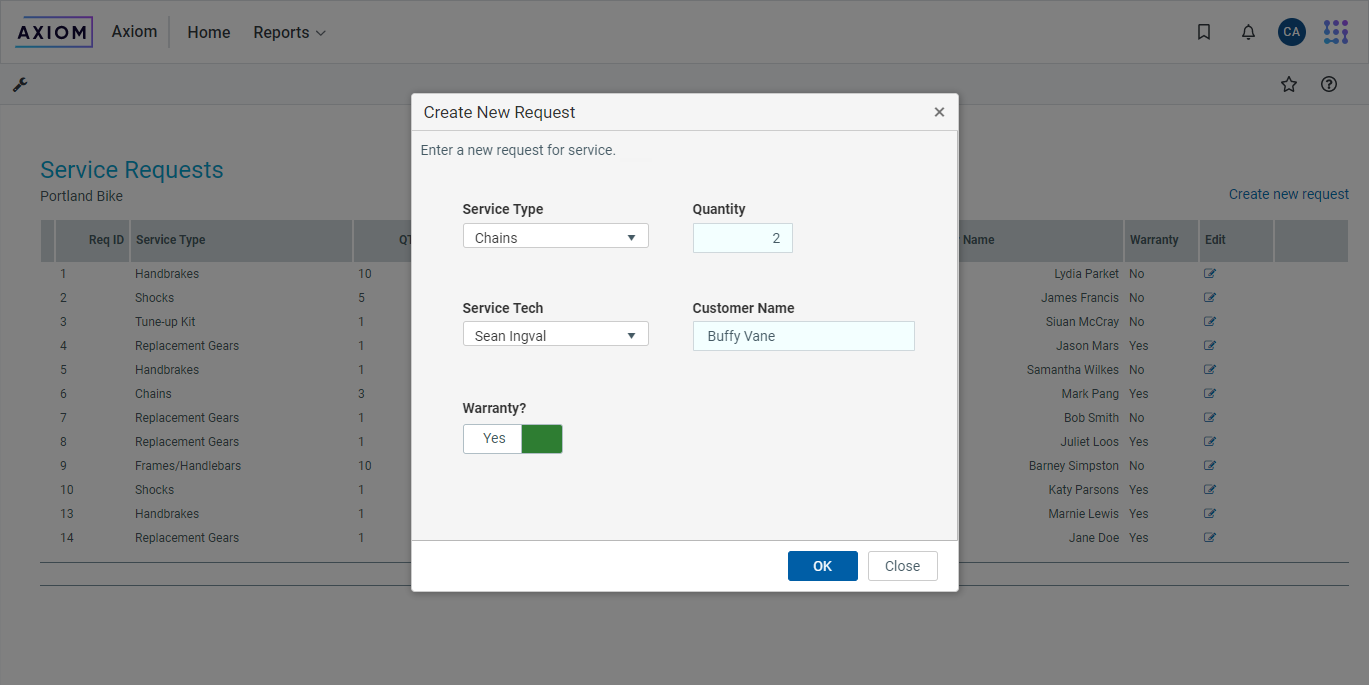The width and height of the screenshot is (1369, 685).
Task: Go to the Home menu item
Action: click(x=209, y=33)
